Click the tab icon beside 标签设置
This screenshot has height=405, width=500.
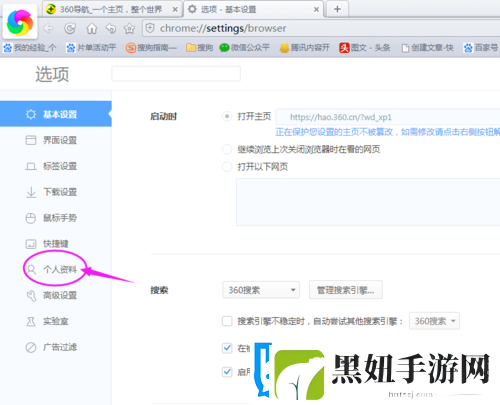pyautogui.click(x=31, y=166)
